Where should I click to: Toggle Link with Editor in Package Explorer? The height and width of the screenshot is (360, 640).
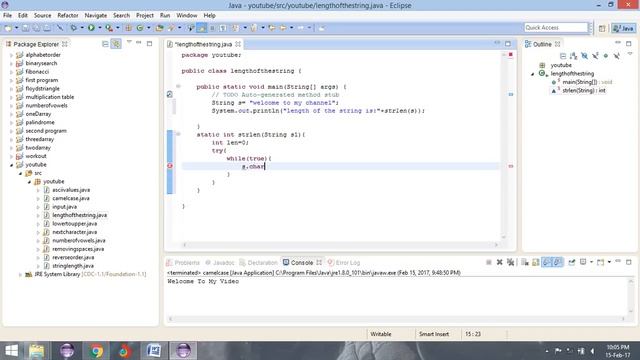click(x=116, y=44)
